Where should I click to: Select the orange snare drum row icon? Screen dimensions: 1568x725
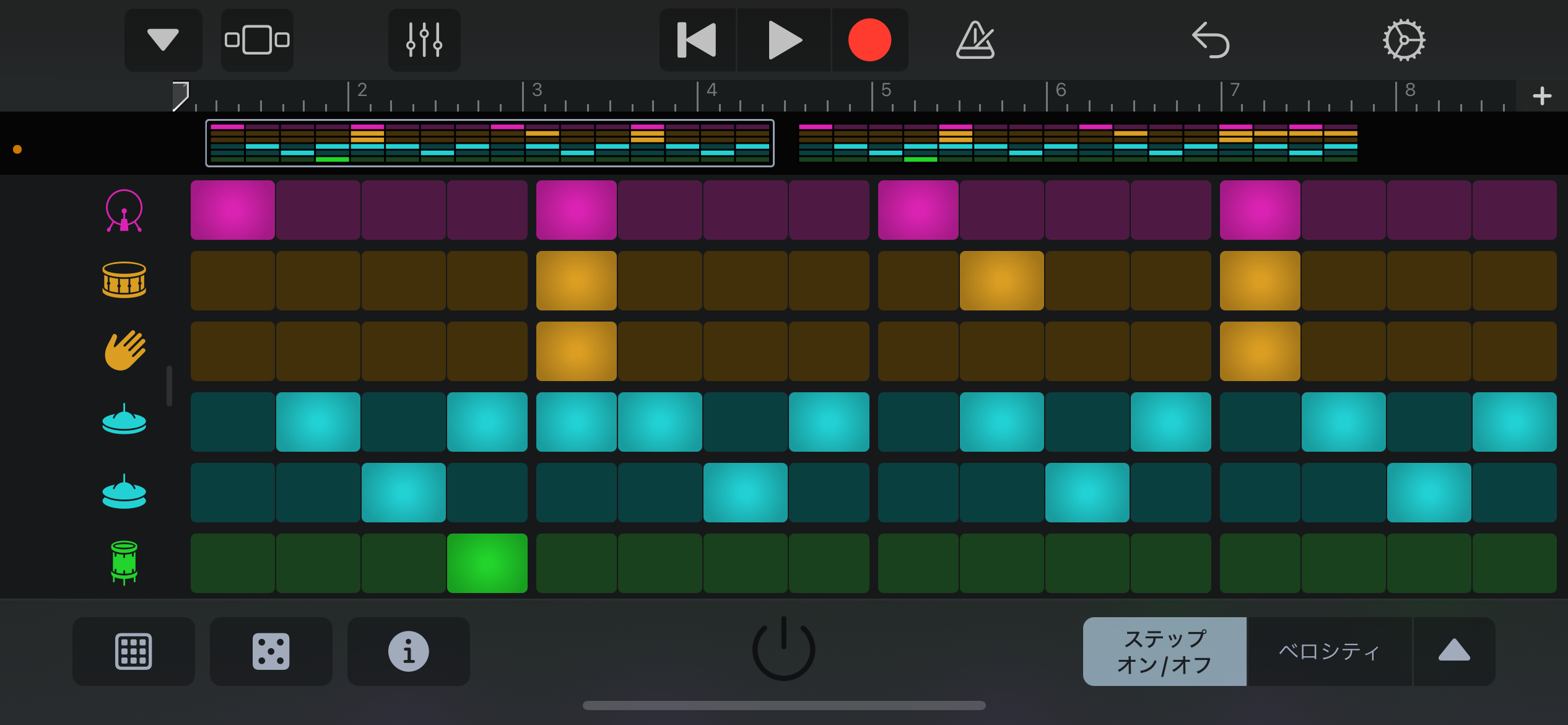click(124, 280)
